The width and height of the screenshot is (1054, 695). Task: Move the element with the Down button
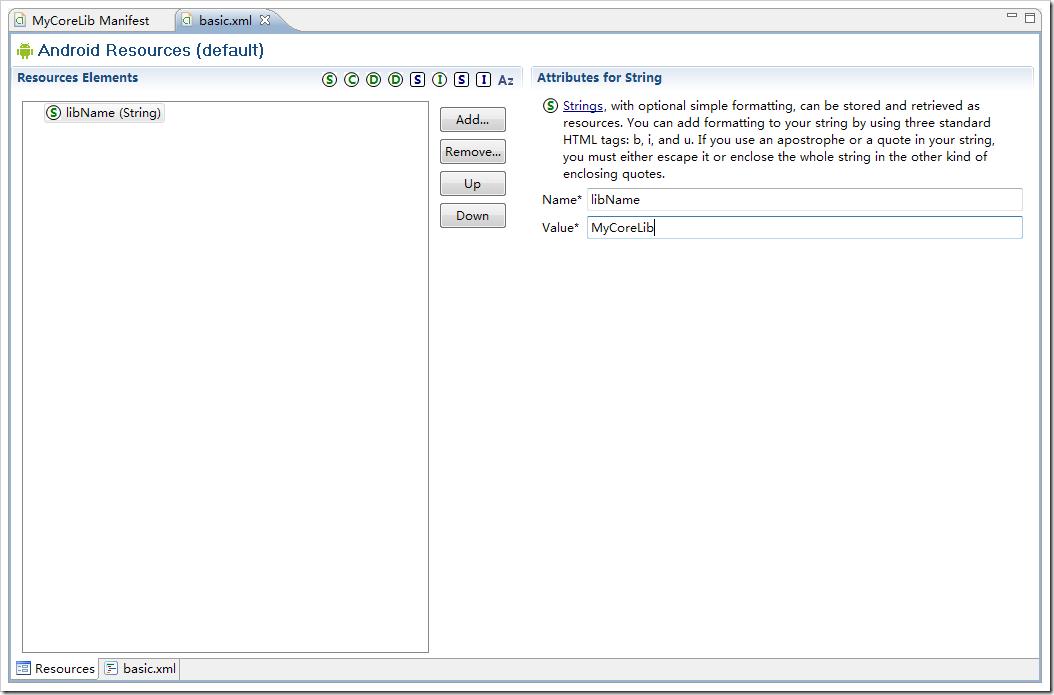473,216
